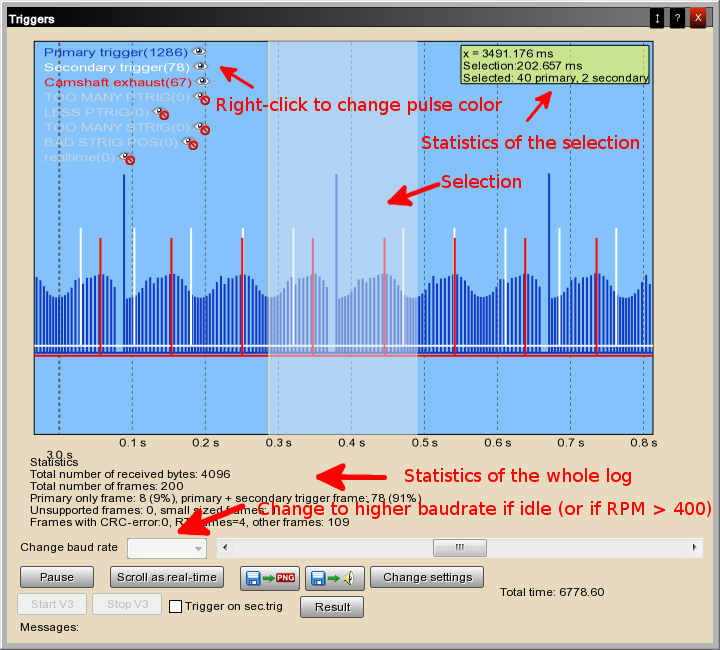Open the Change baud rate dropdown
The image size is (720, 650).
[167, 548]
